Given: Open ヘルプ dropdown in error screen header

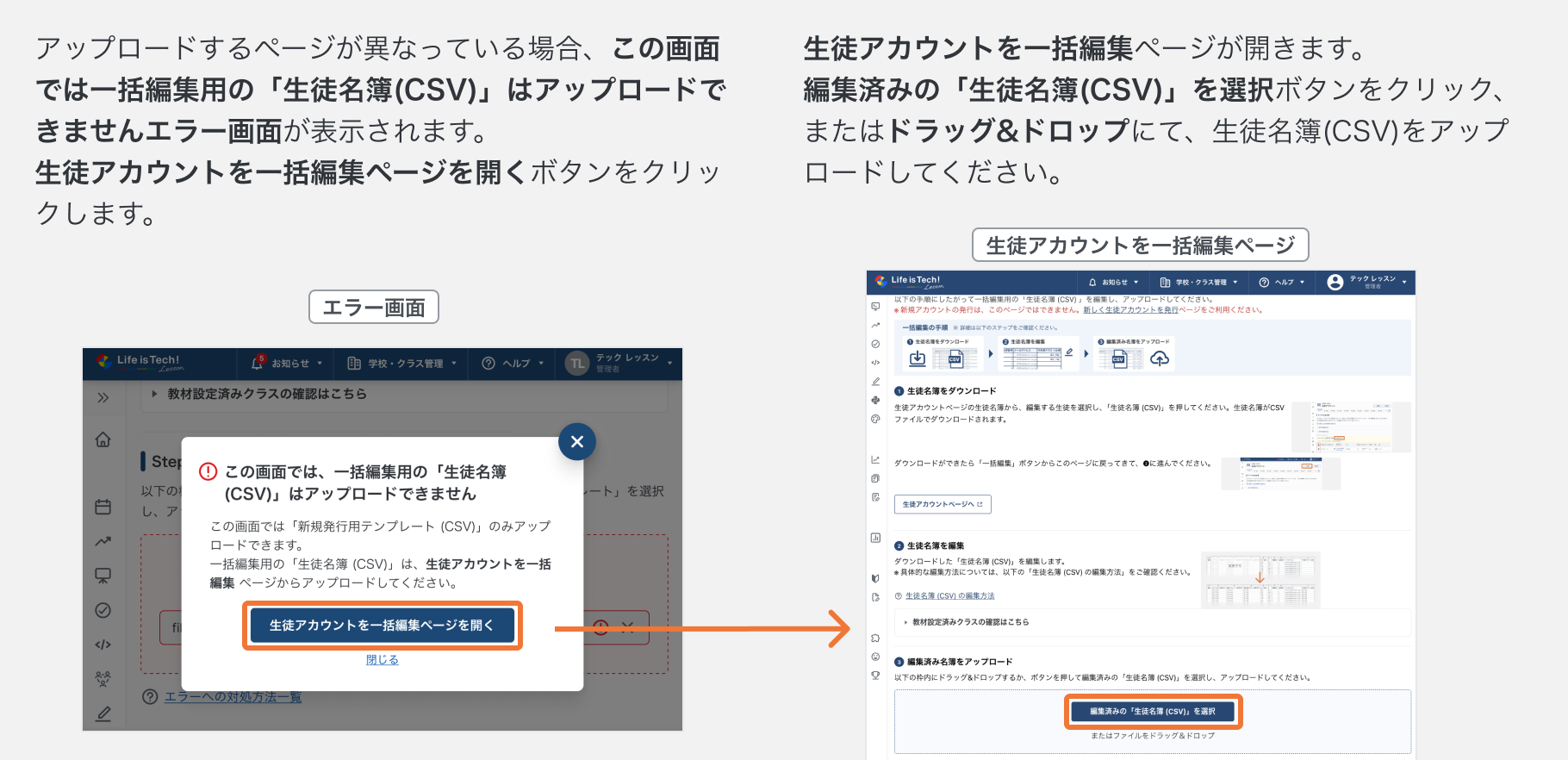Looking at the screenshot, I should [513, 364].
